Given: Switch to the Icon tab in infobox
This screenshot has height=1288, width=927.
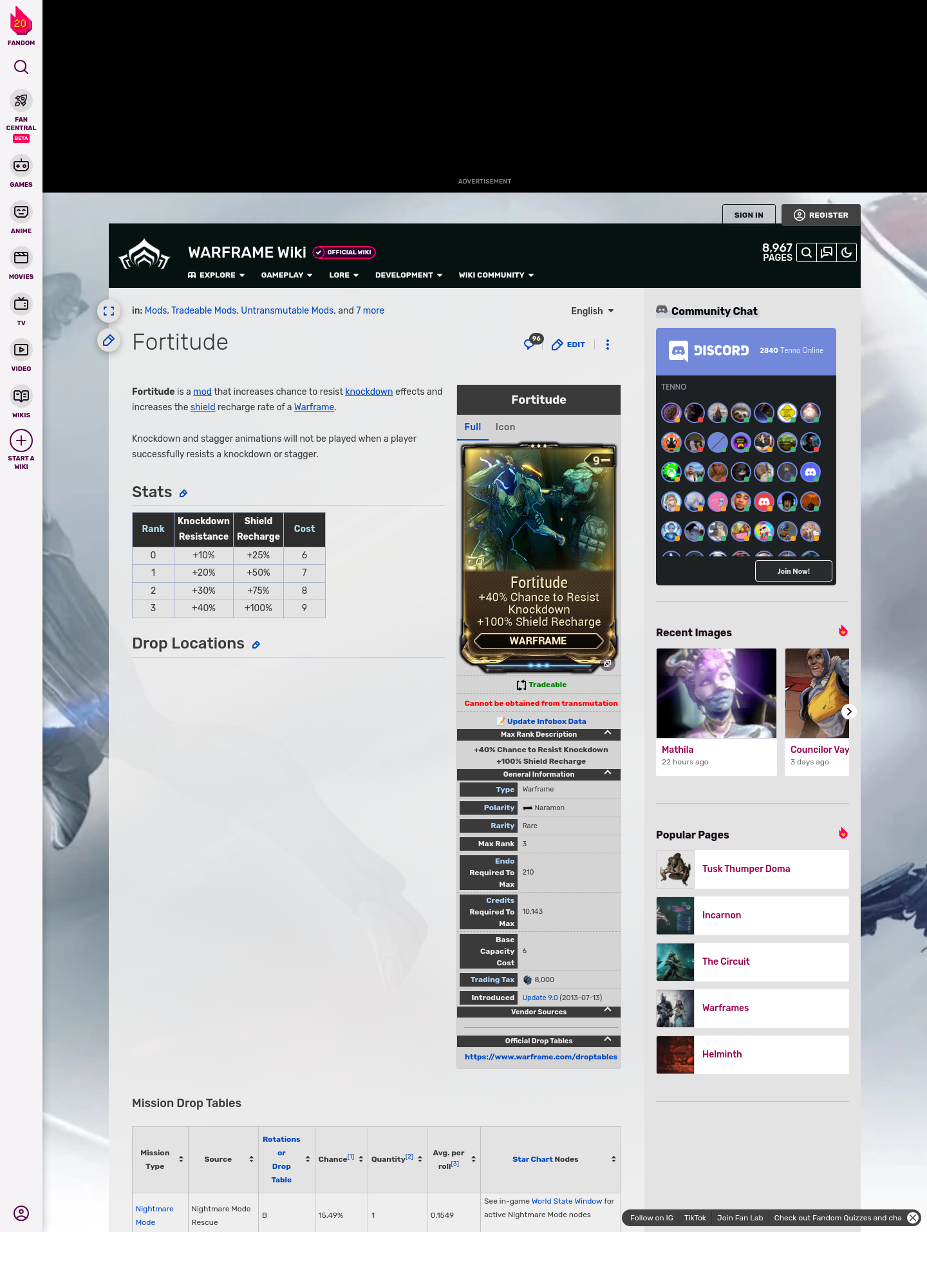Looking at the screenshot, I should [505, 427].
